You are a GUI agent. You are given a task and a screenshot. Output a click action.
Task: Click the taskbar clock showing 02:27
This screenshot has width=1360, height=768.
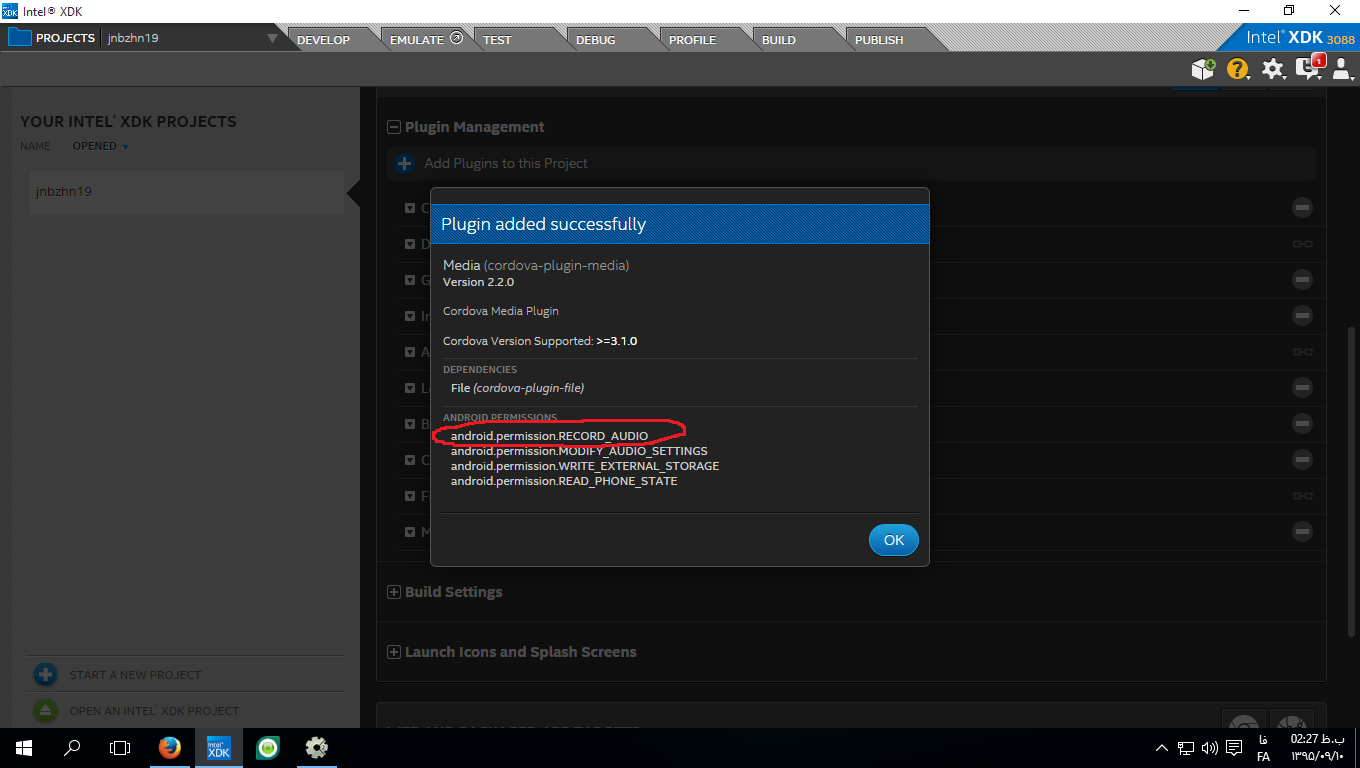tap(1317, 747)
